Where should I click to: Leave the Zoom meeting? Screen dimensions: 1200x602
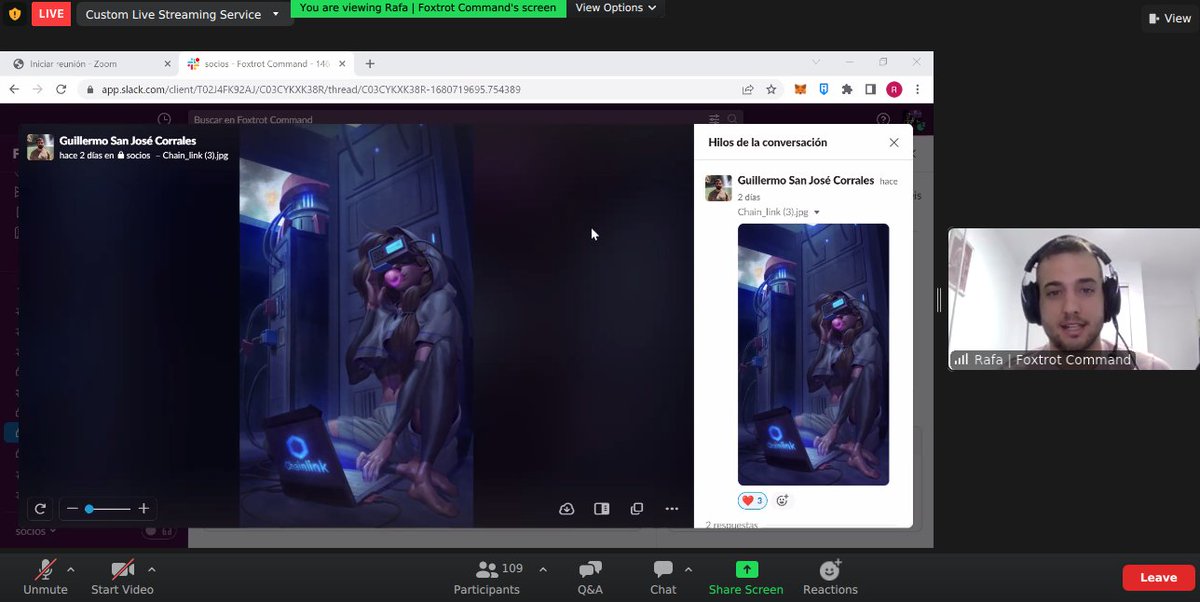tap(1158, 577)
